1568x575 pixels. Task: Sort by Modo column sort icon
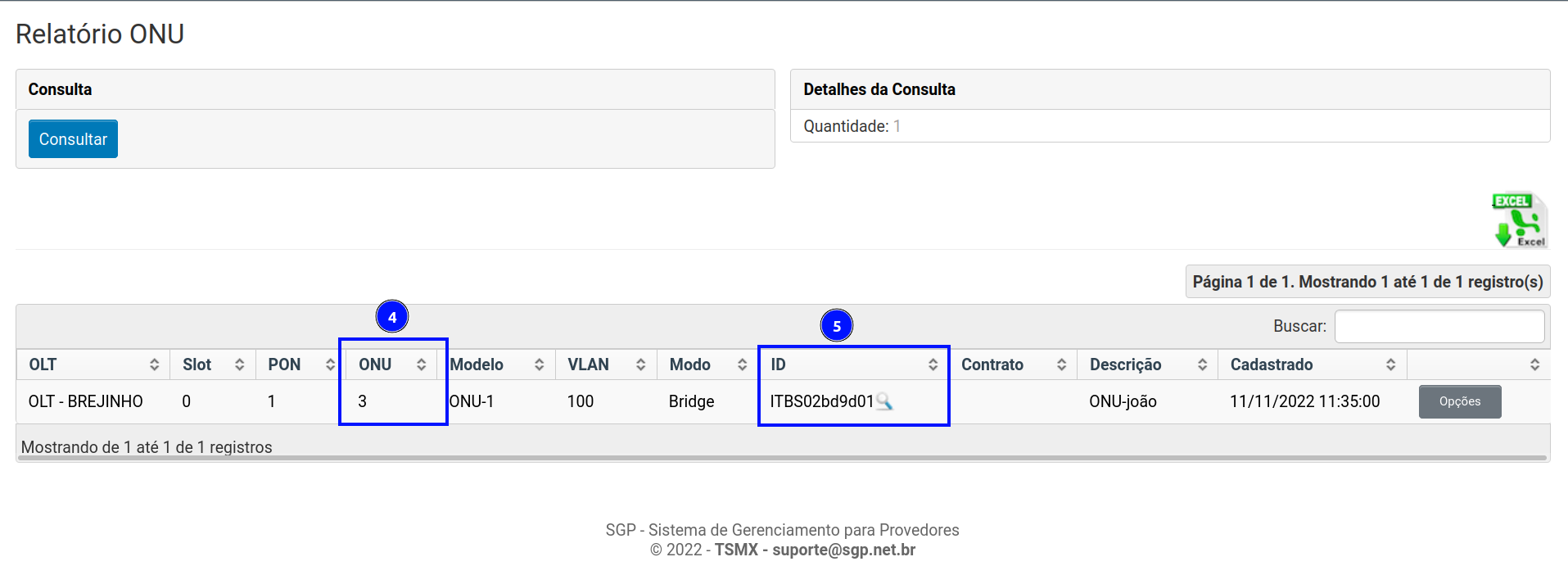[742, 364]
